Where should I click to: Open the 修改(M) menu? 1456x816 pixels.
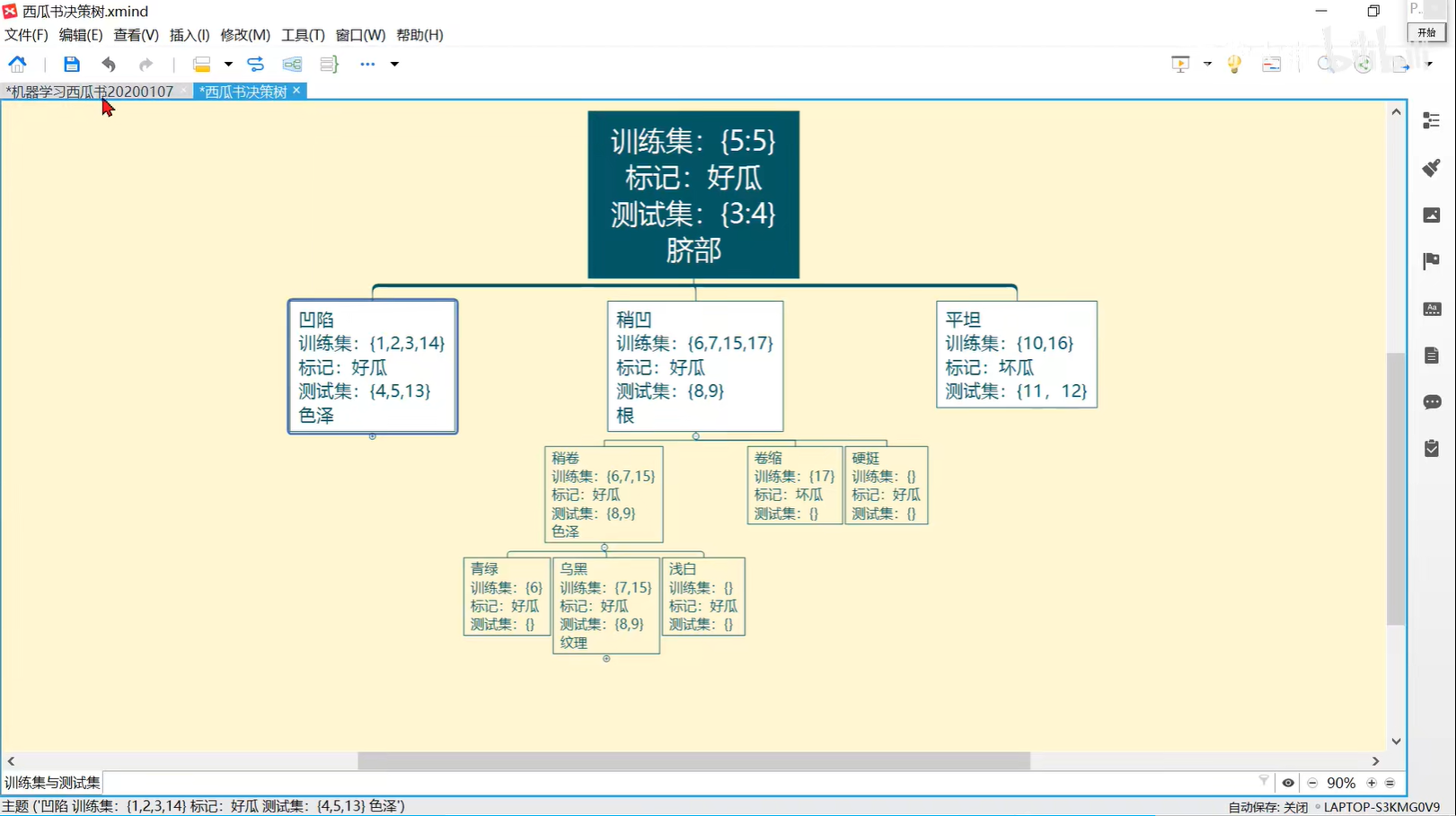(245, 35)
